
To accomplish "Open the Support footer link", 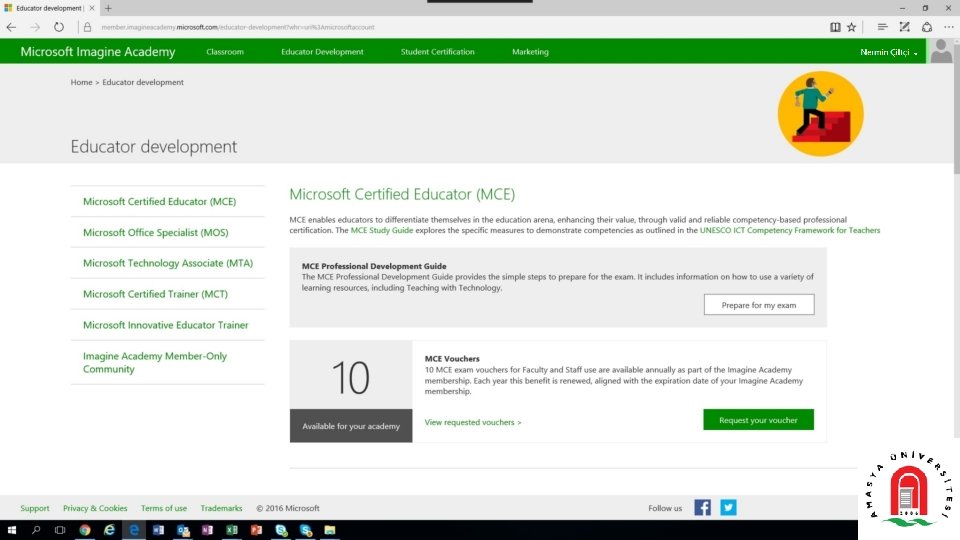I will click(34, 508).
